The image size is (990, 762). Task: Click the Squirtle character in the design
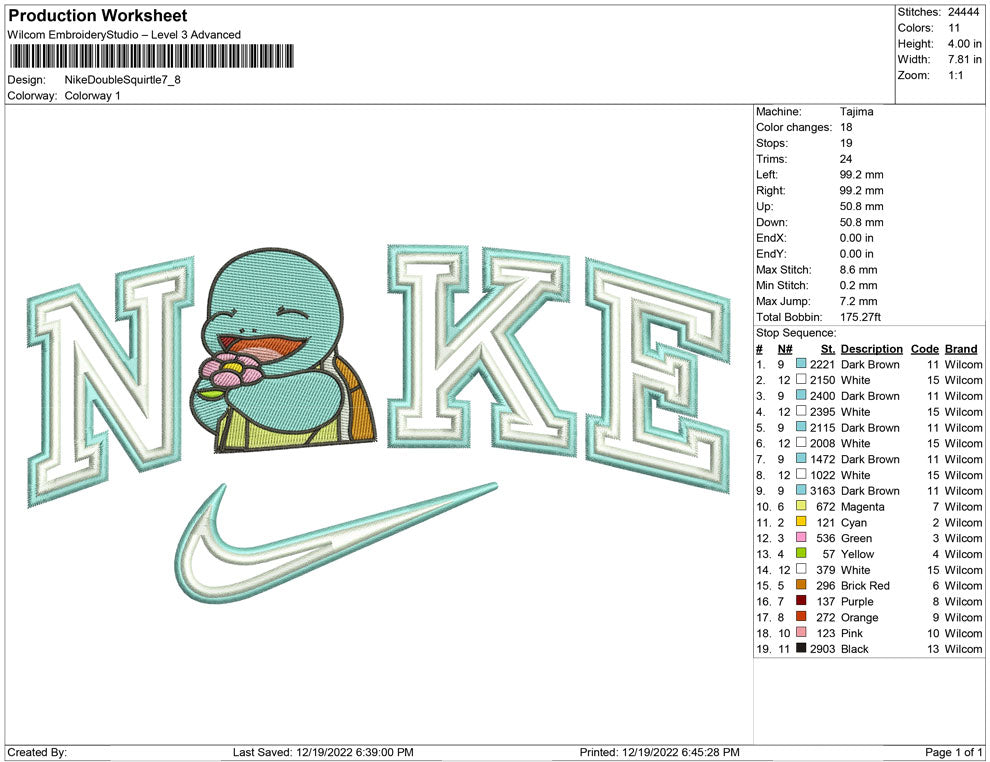283,350
